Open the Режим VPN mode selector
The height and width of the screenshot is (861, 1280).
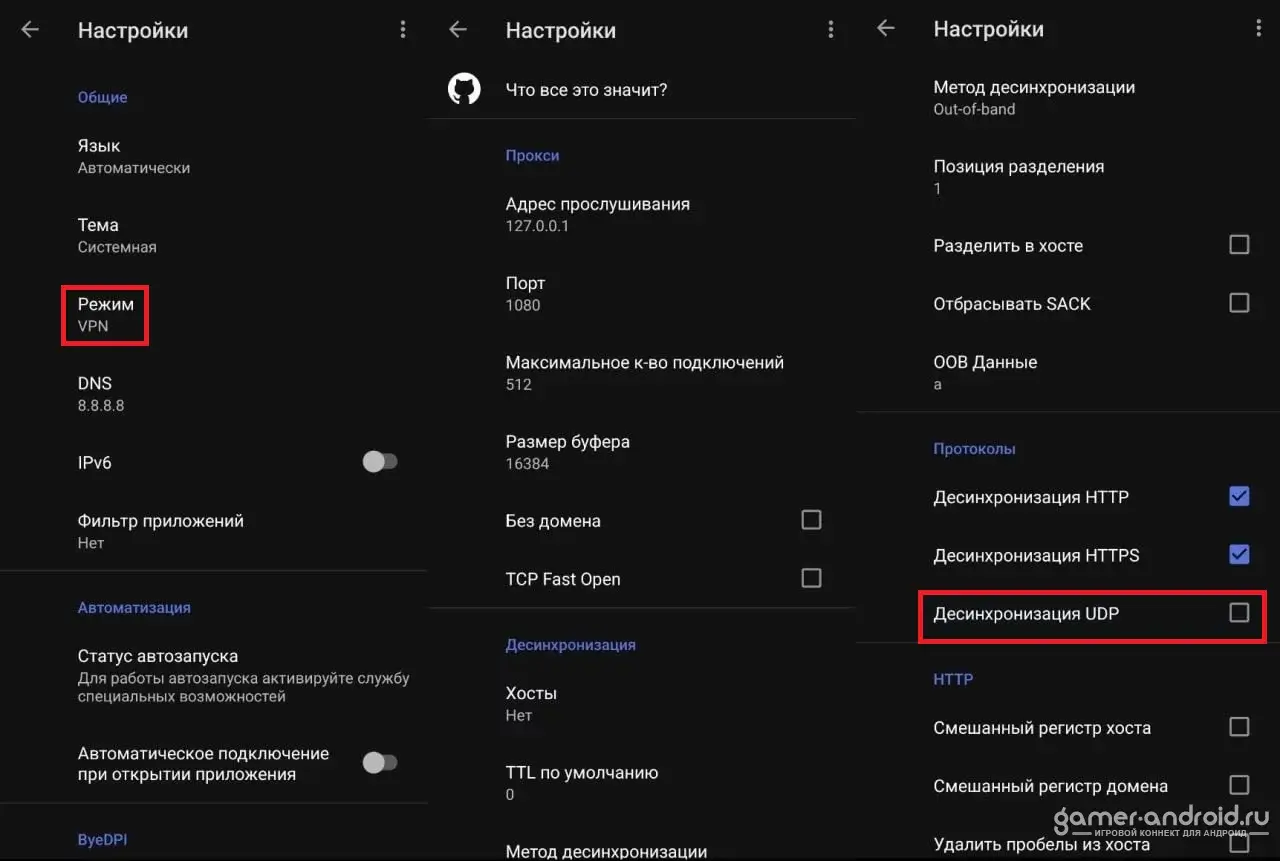tap(105, 314)
